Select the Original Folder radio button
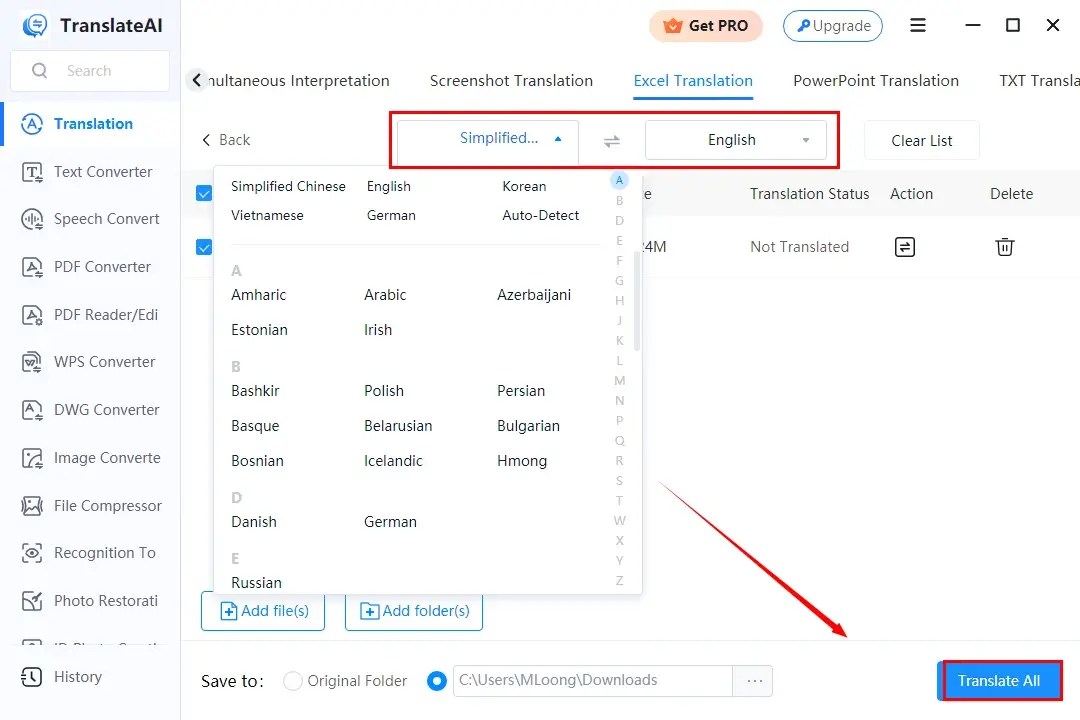The height and width of the screenshot is (720, 1080). coord(292,680)
